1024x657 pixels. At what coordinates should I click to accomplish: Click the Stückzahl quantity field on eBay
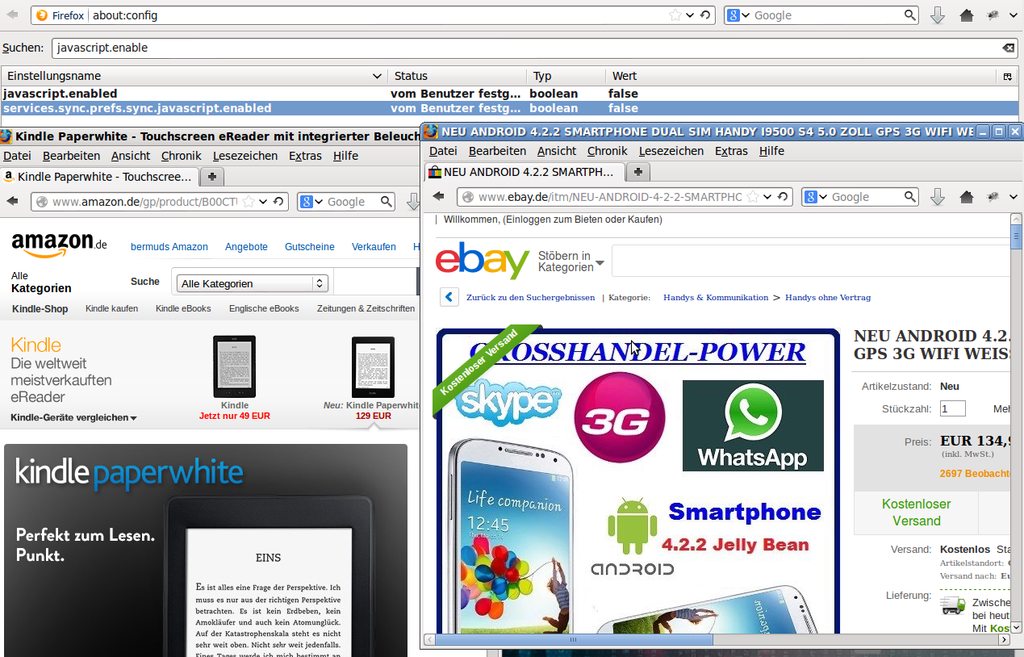click(952, 409)
